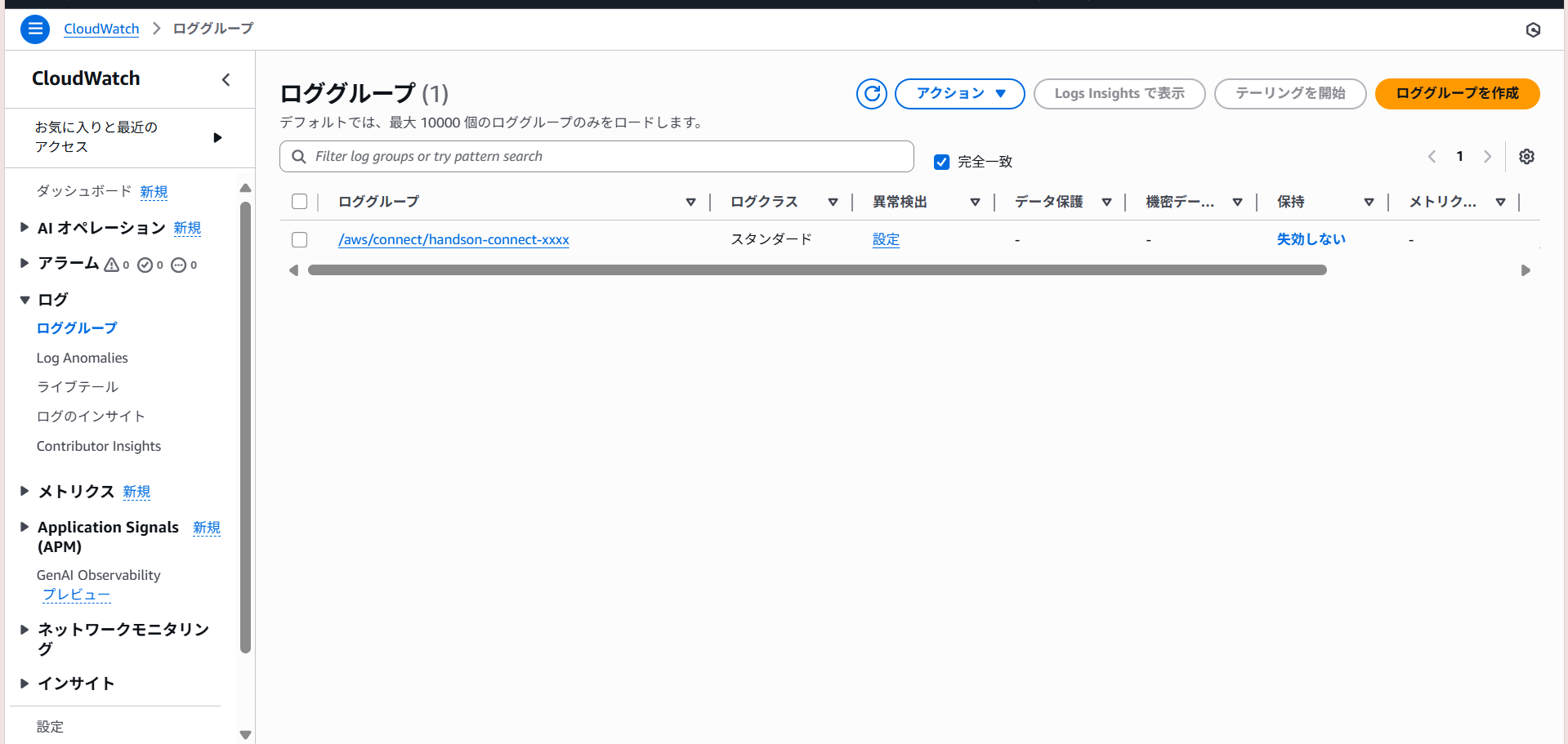
Task: Click テーリングを開始 button
Action: pos(1290,93)
